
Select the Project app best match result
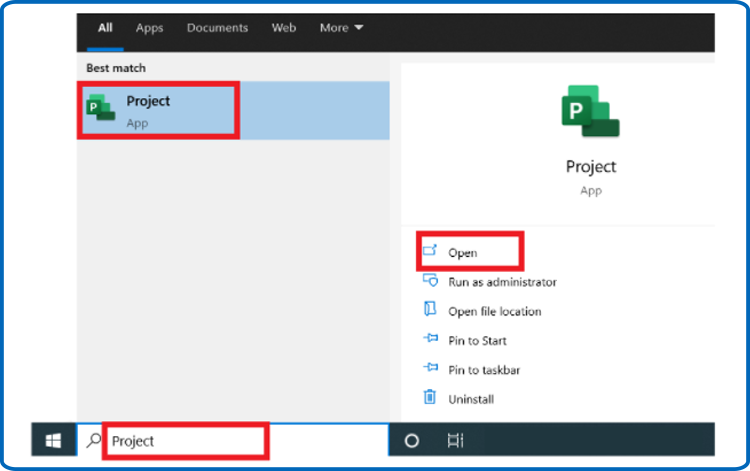(233, 110)
